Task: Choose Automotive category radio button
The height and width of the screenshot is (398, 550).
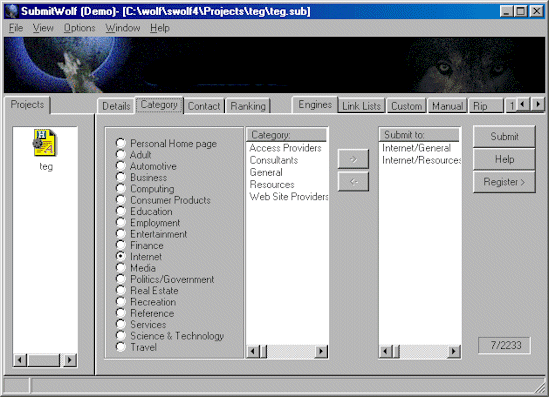Action: point(121,166)
